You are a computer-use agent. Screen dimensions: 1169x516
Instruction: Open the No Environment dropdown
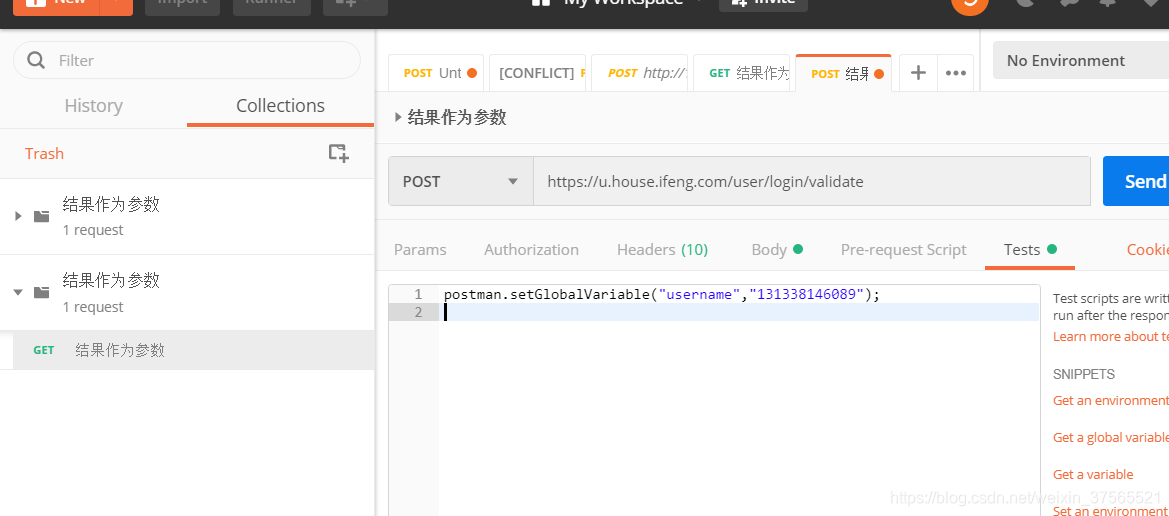pos(1081,60)
